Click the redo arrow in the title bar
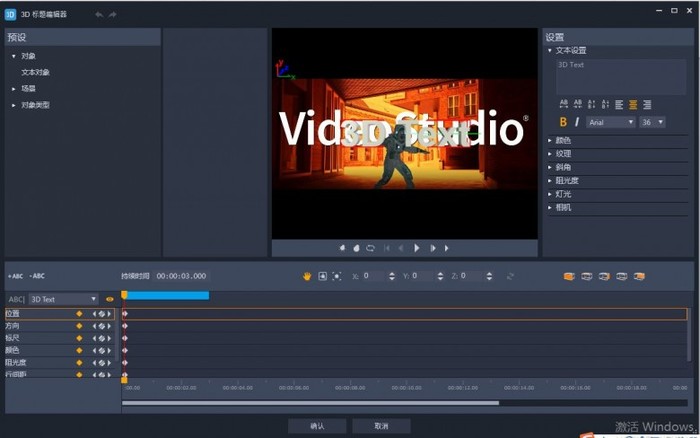 pyautogui.click(x=112, y=15)
